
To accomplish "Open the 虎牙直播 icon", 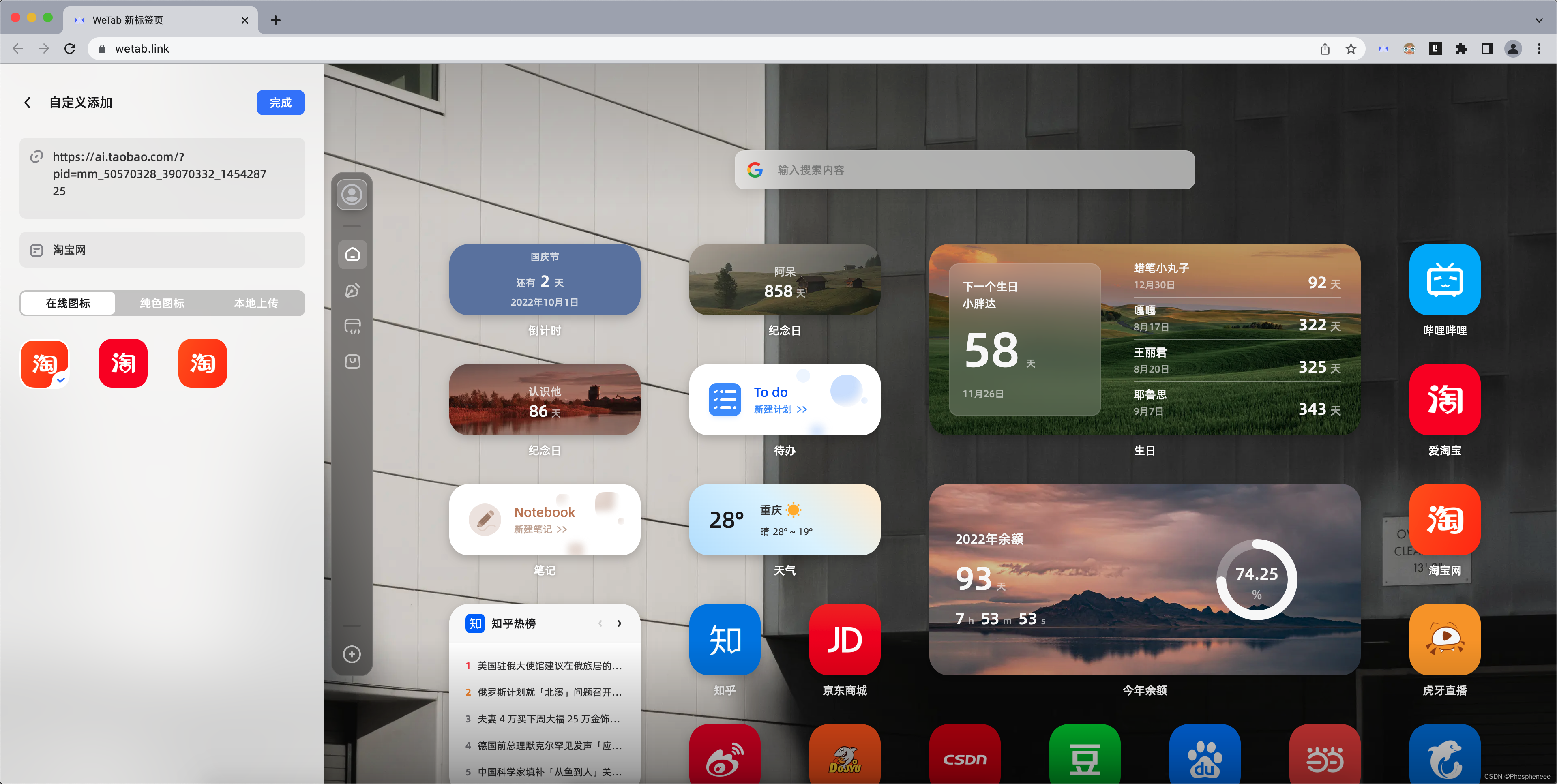I will click(x=1444, y=640).
